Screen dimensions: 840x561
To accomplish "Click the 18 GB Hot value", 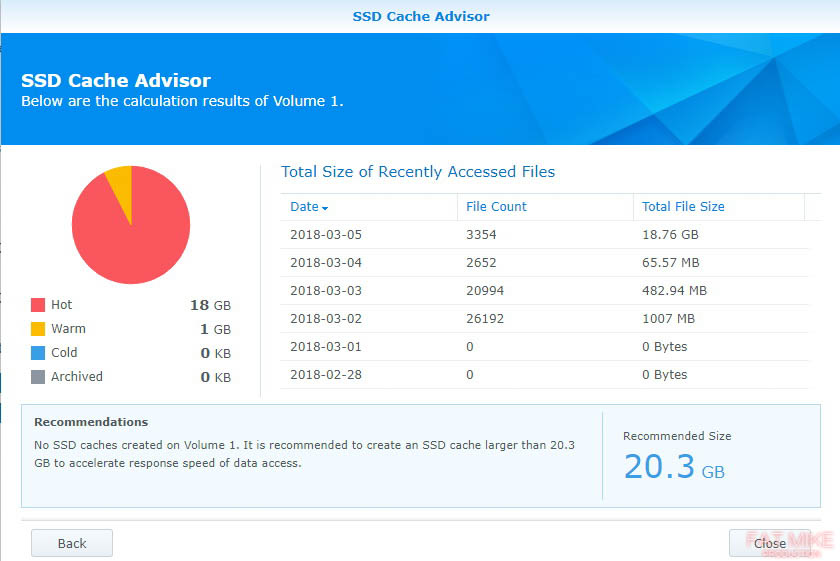I will click(211, 305).
